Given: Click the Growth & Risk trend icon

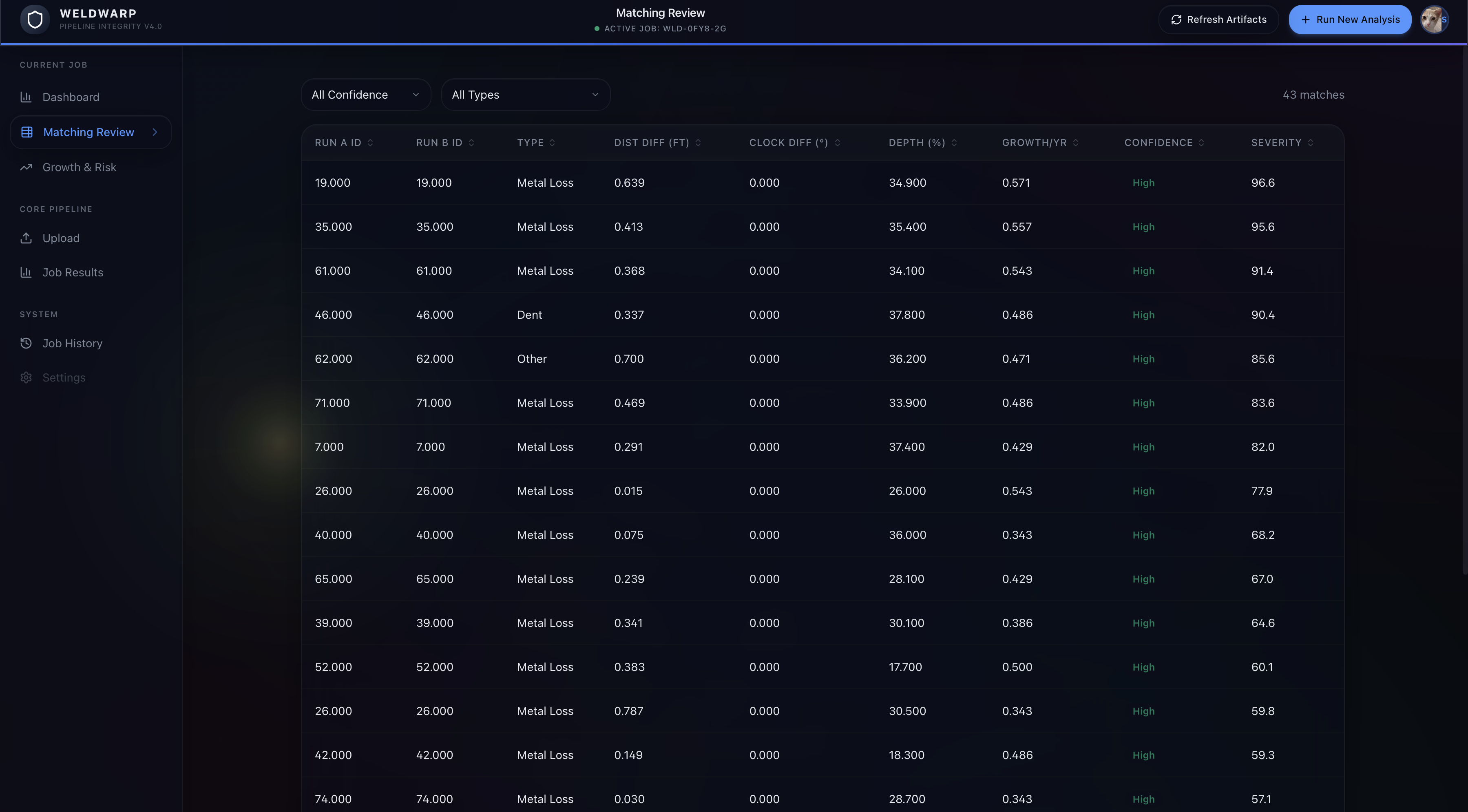Looking at the screenshot, I should coord(26,167).
